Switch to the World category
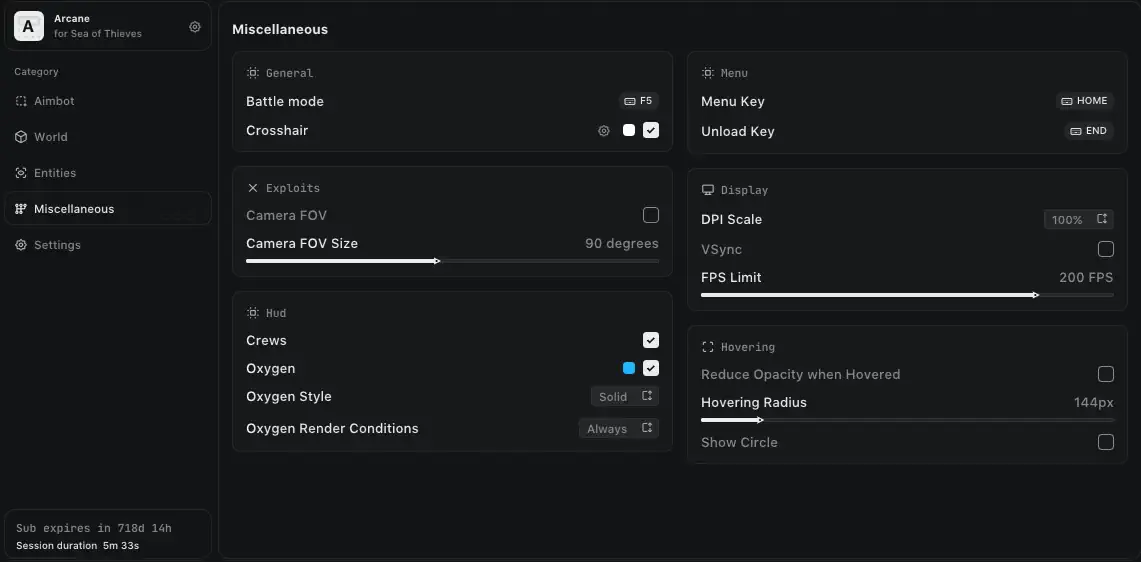The height and width of the screenshot is (562, 1141). [x=108, y=137]
